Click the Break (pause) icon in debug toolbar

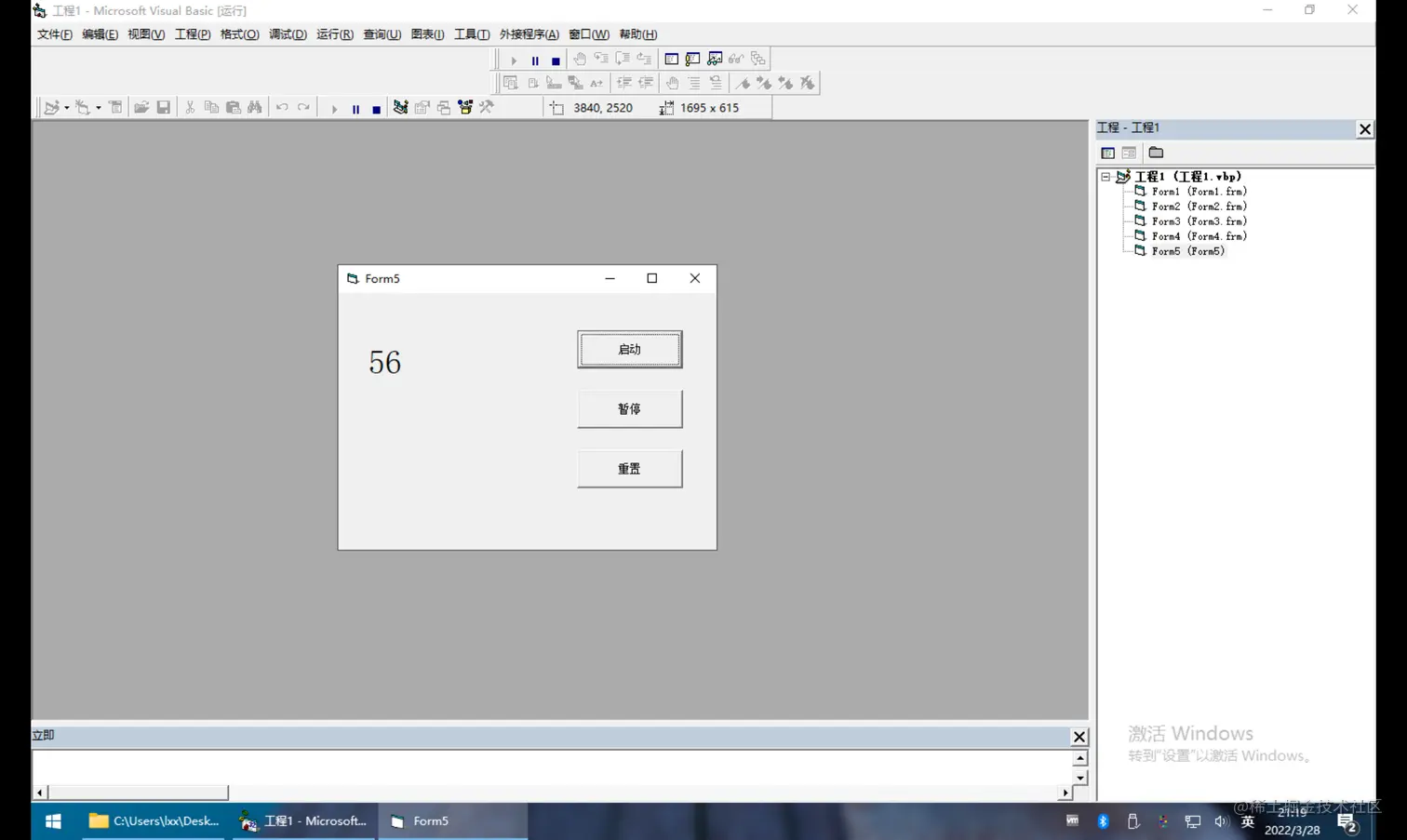coord(535,60)
